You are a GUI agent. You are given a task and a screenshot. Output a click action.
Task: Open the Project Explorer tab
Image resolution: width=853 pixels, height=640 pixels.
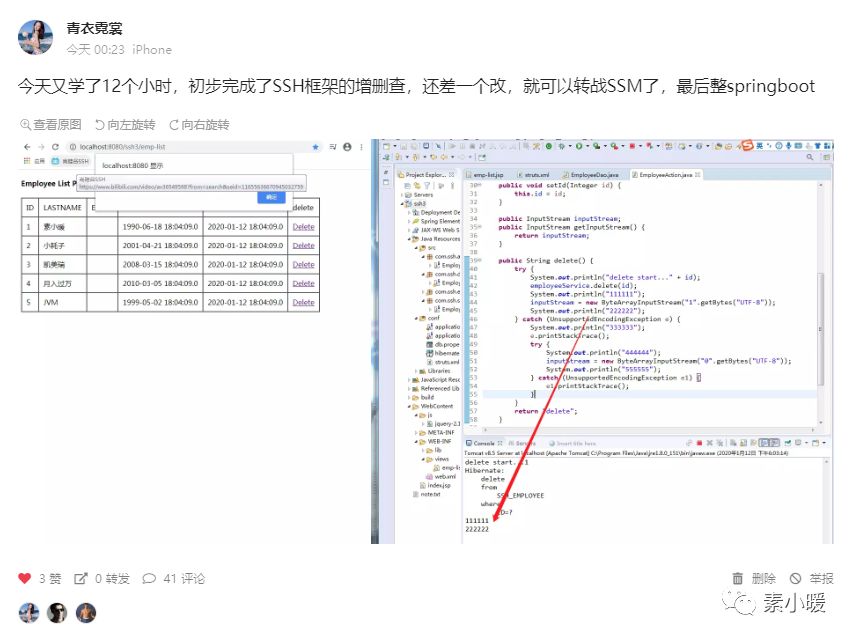point(426,175)
